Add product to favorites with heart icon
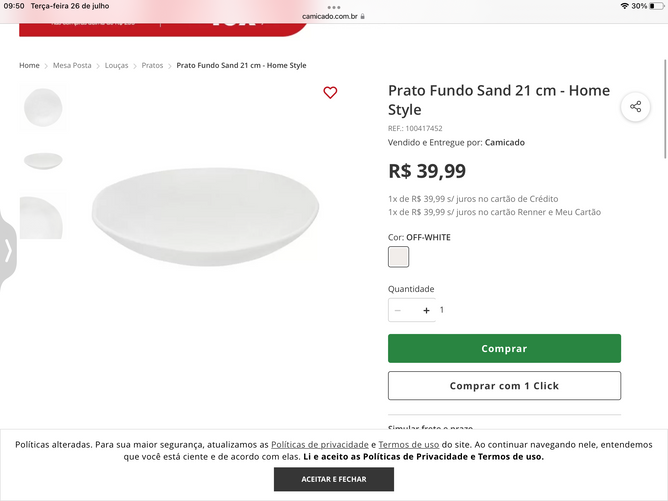 tap(330, 93)
